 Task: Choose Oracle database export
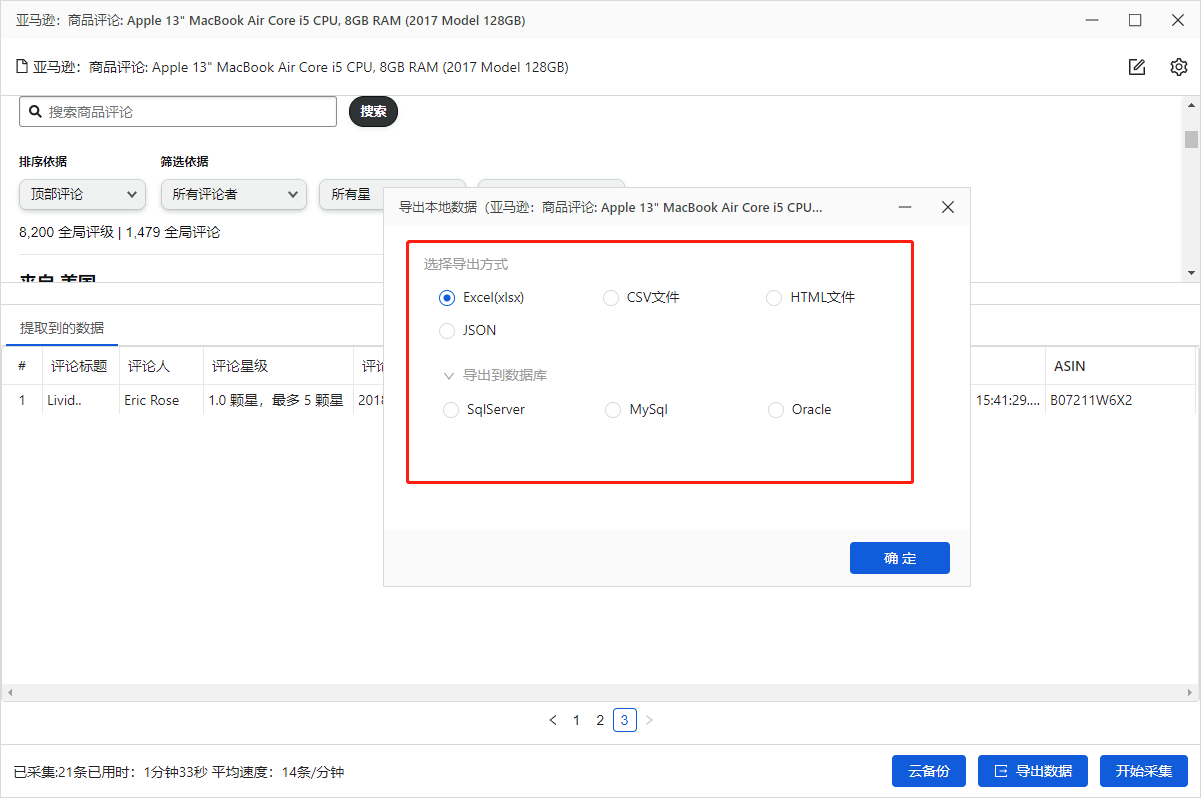point(799,409)
